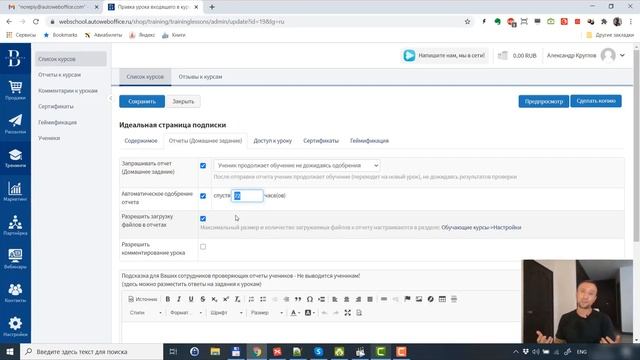The width and height of the screenshot is (640, 360).
Task: Click the Сохранить button
Action: coord(142,101)
